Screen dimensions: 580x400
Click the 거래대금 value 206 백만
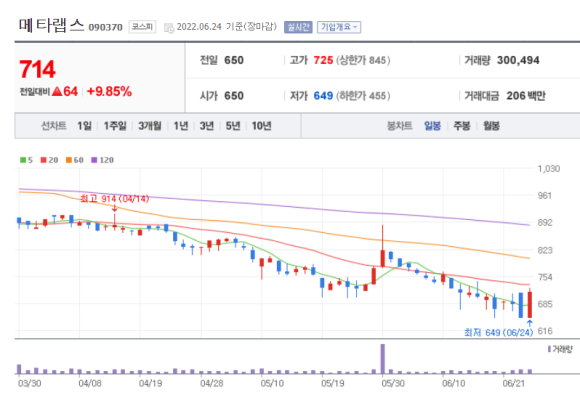[526, 95]
